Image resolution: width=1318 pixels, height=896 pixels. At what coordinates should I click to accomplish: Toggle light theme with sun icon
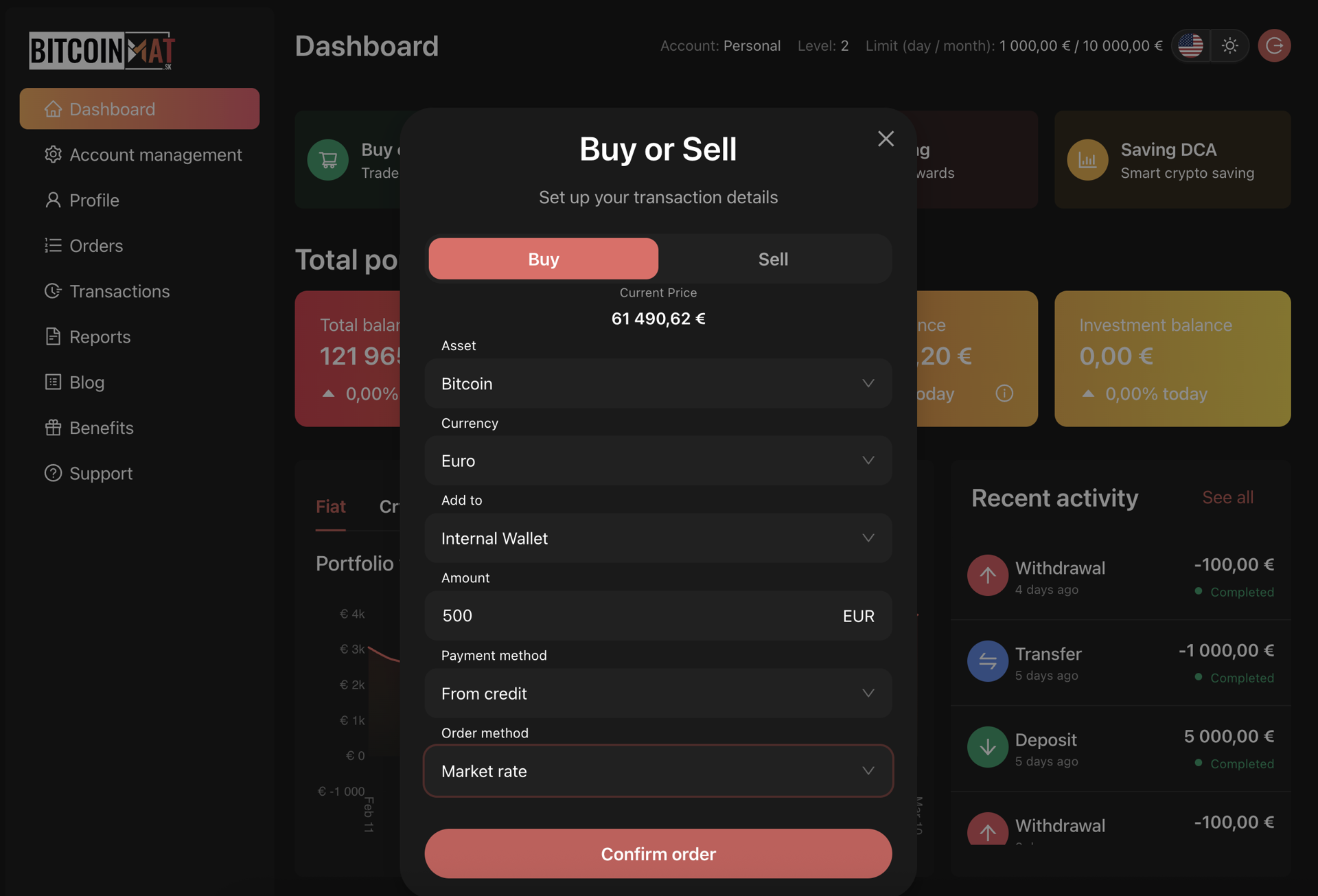click(1229, 46)
